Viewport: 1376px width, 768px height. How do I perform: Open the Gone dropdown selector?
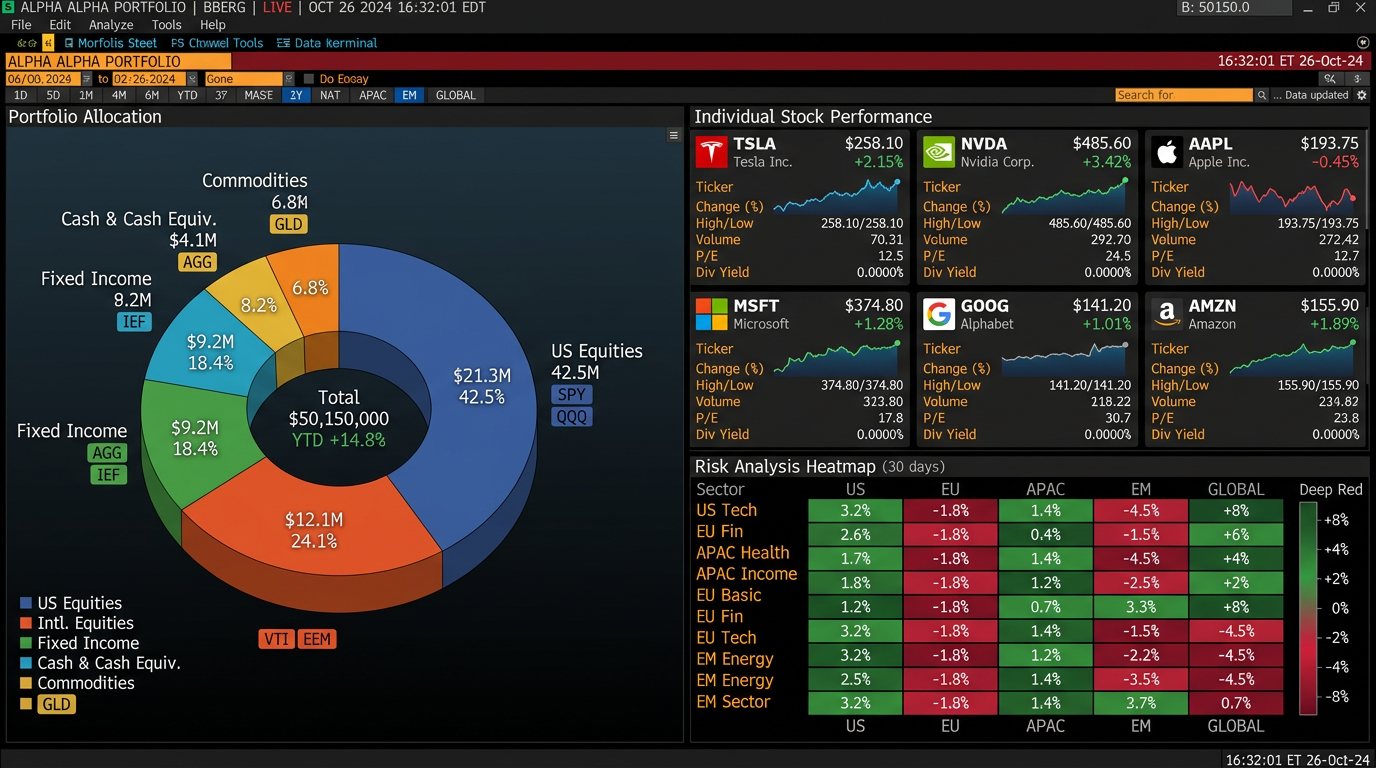coord(289,79)
